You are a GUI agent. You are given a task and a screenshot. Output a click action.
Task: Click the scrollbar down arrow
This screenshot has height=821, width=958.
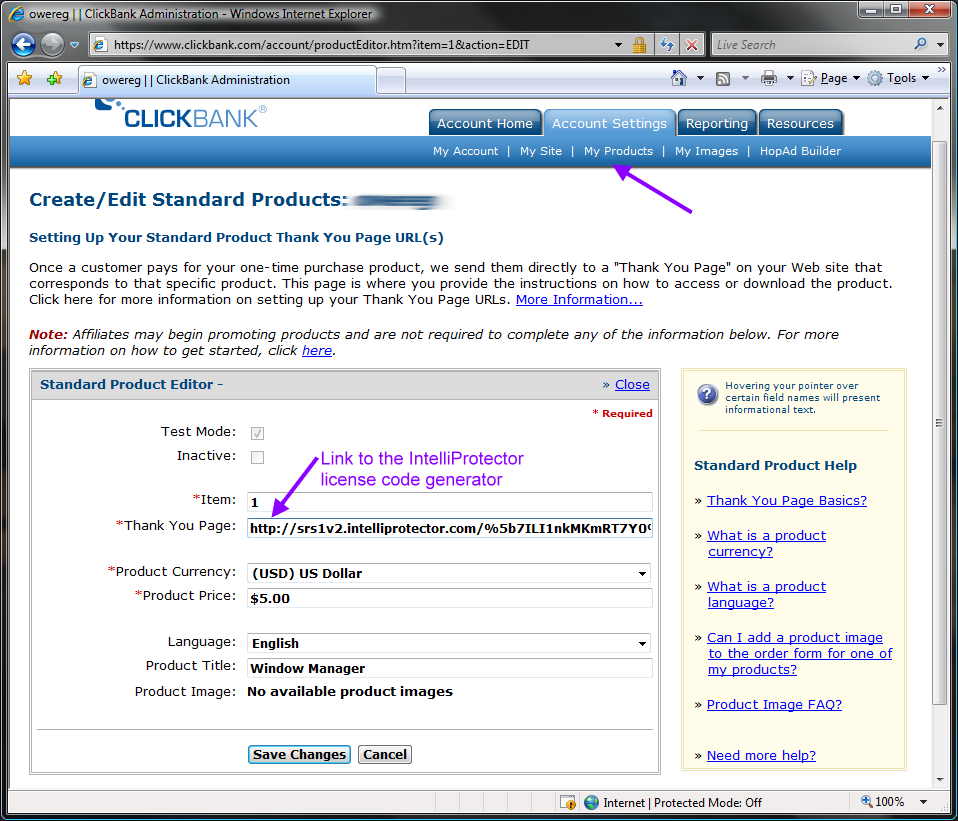click(x=940, y=779)
